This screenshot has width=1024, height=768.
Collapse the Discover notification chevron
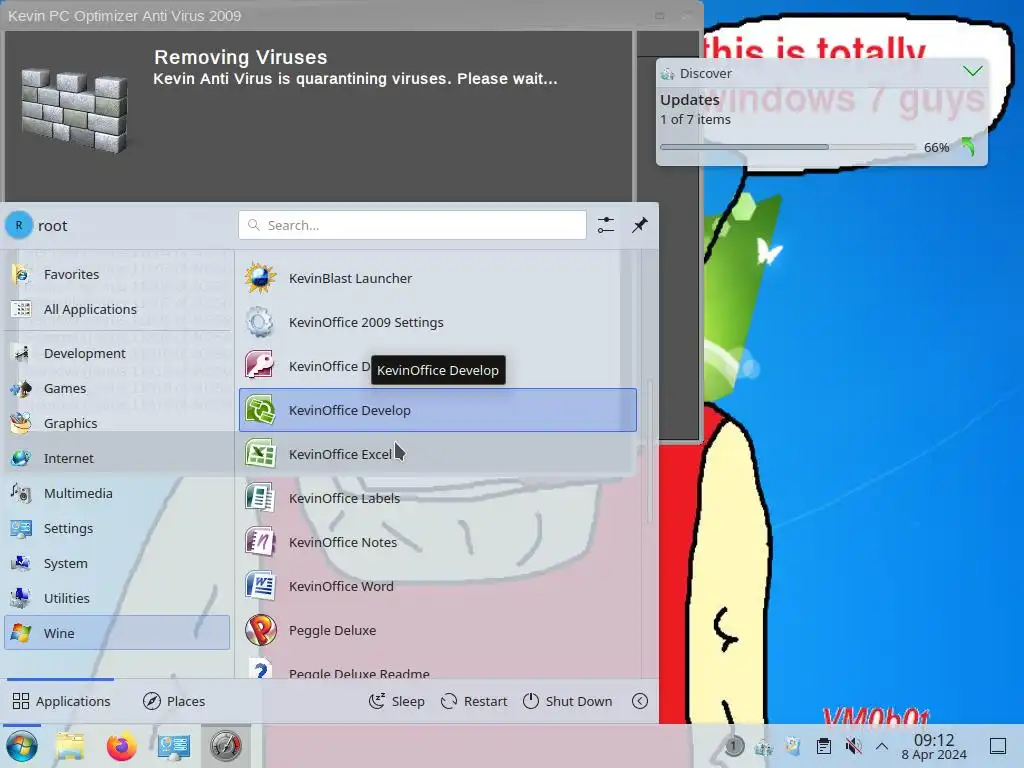click(x=972, y=71)
